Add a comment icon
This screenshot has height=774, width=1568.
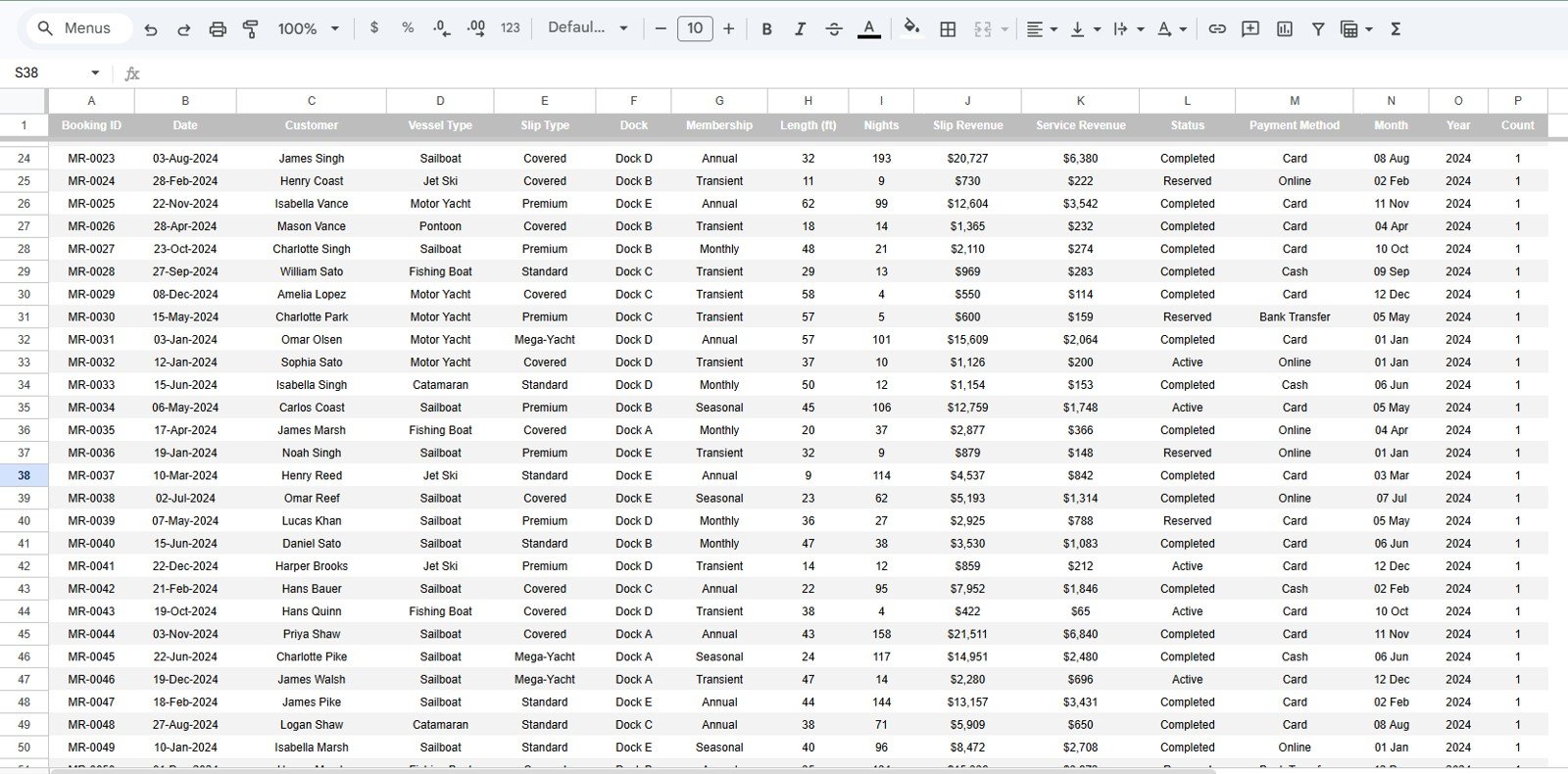pos(1250,29)
